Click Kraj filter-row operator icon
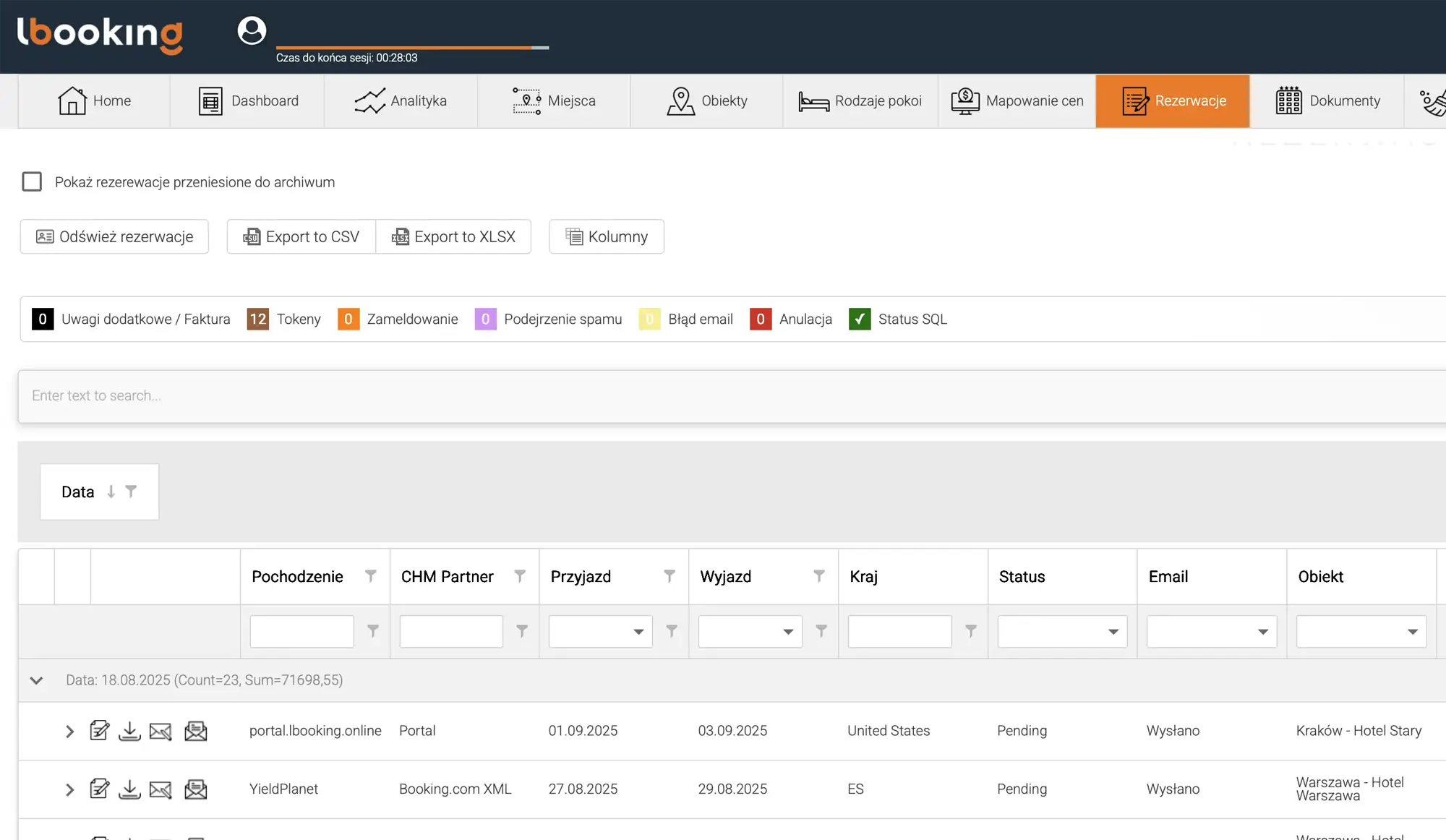 (971, 631)
